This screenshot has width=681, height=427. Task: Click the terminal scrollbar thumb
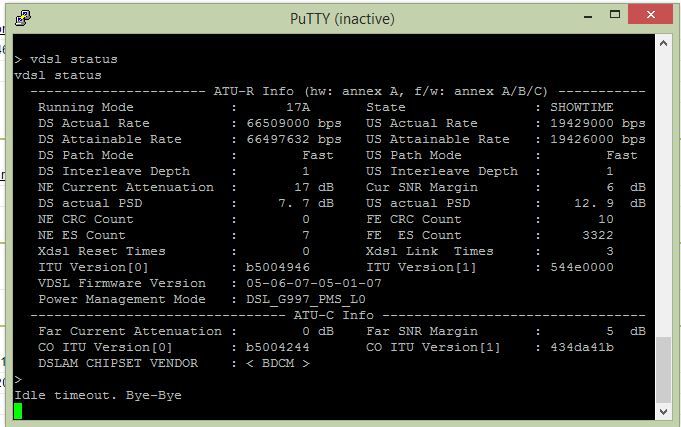coord(663,370)
